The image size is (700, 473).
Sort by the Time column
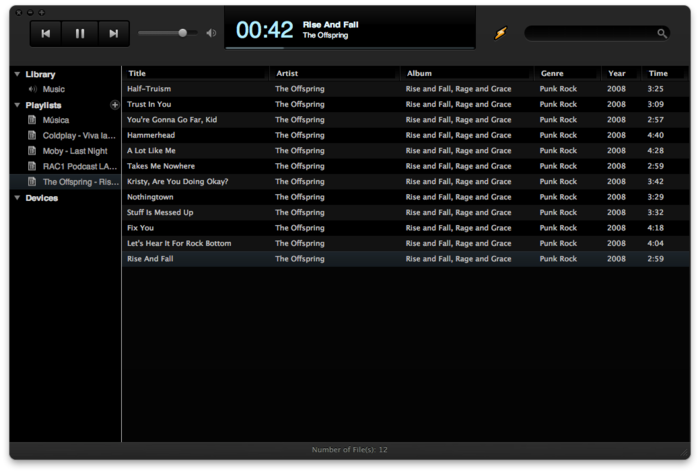coord(664,73)
